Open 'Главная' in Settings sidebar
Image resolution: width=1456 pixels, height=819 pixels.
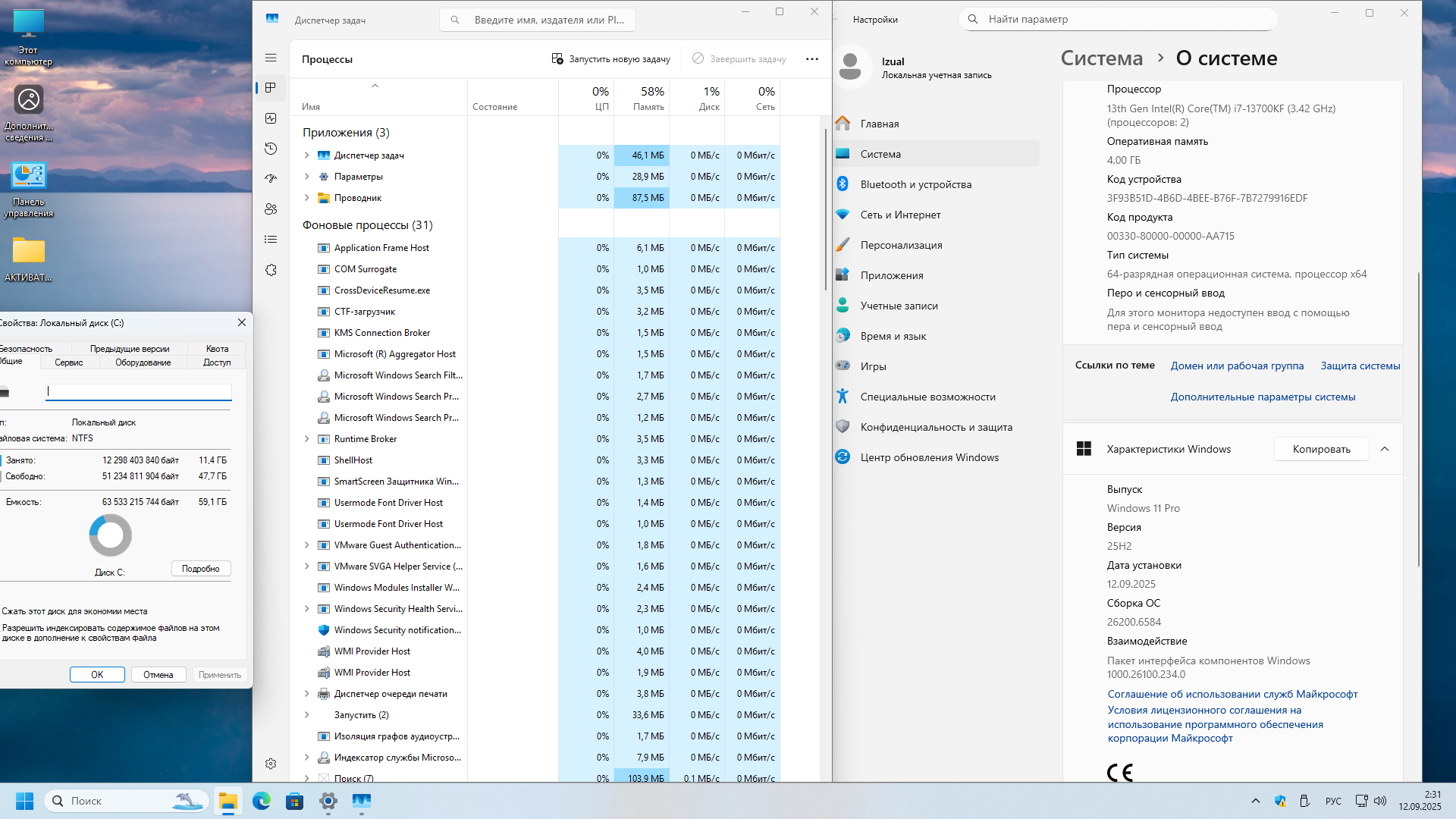(x=937, y=124)
